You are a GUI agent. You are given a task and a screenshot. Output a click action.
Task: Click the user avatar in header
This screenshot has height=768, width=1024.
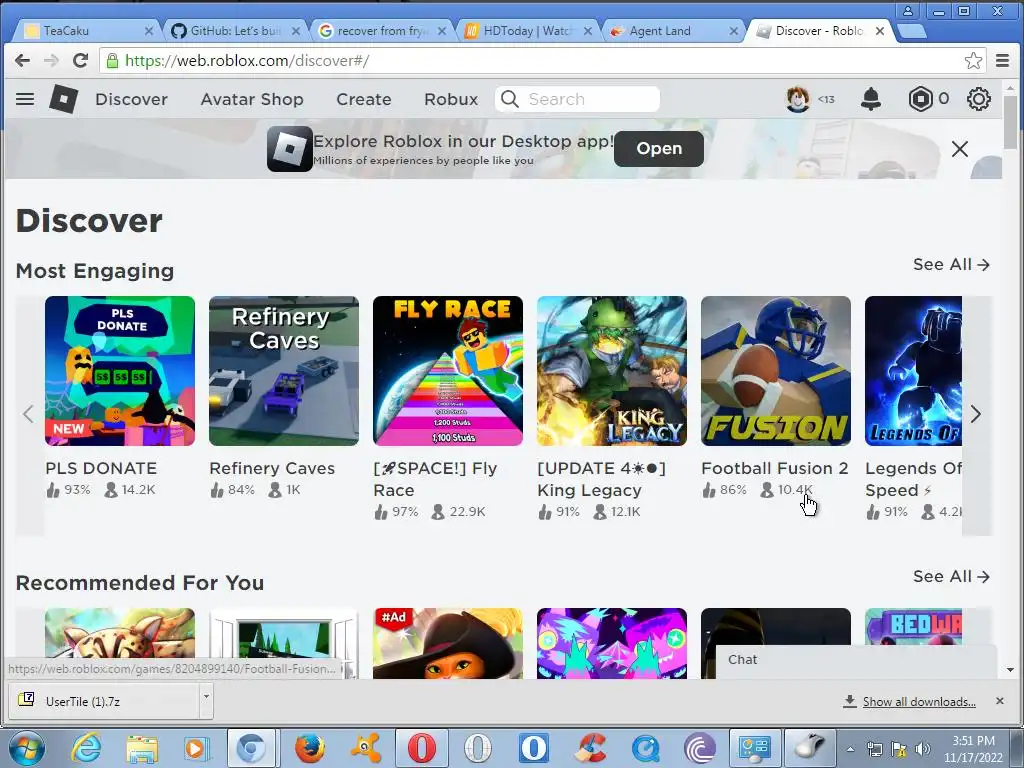click(x=797, y=99)
